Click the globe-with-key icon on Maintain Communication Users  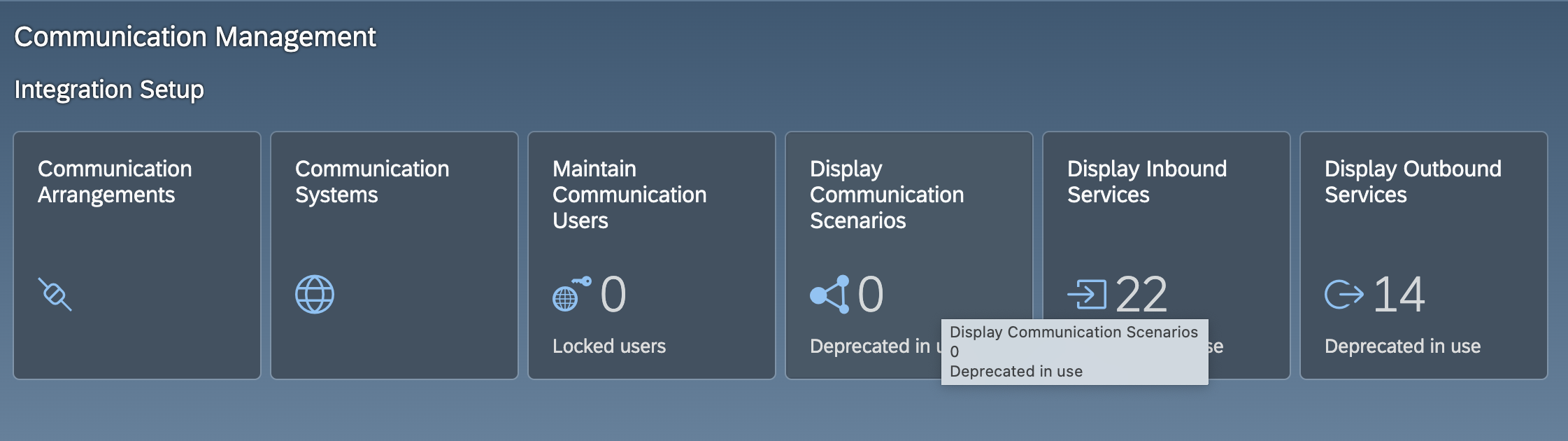click(x=571, y=294)
